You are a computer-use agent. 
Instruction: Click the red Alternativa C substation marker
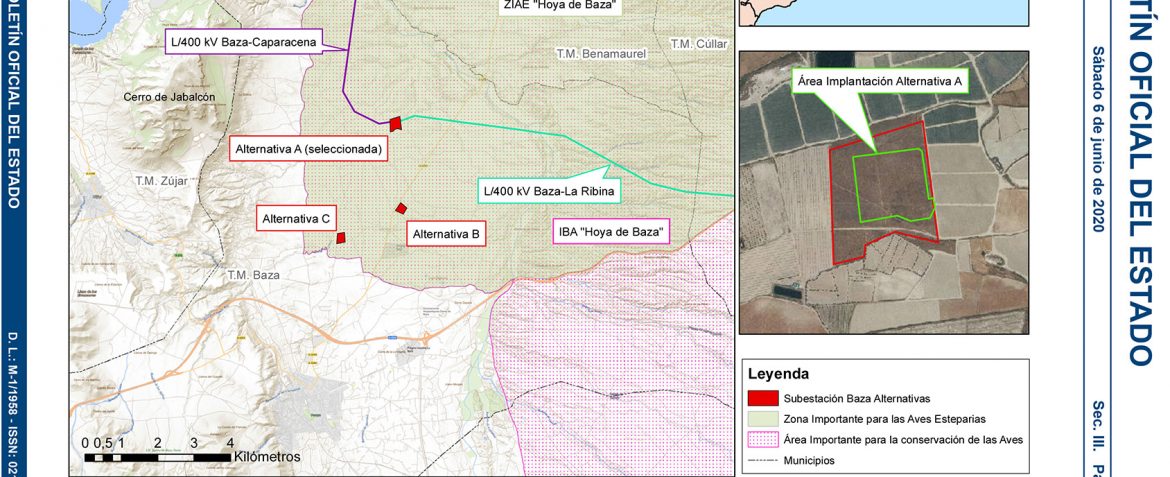[341, 238]
